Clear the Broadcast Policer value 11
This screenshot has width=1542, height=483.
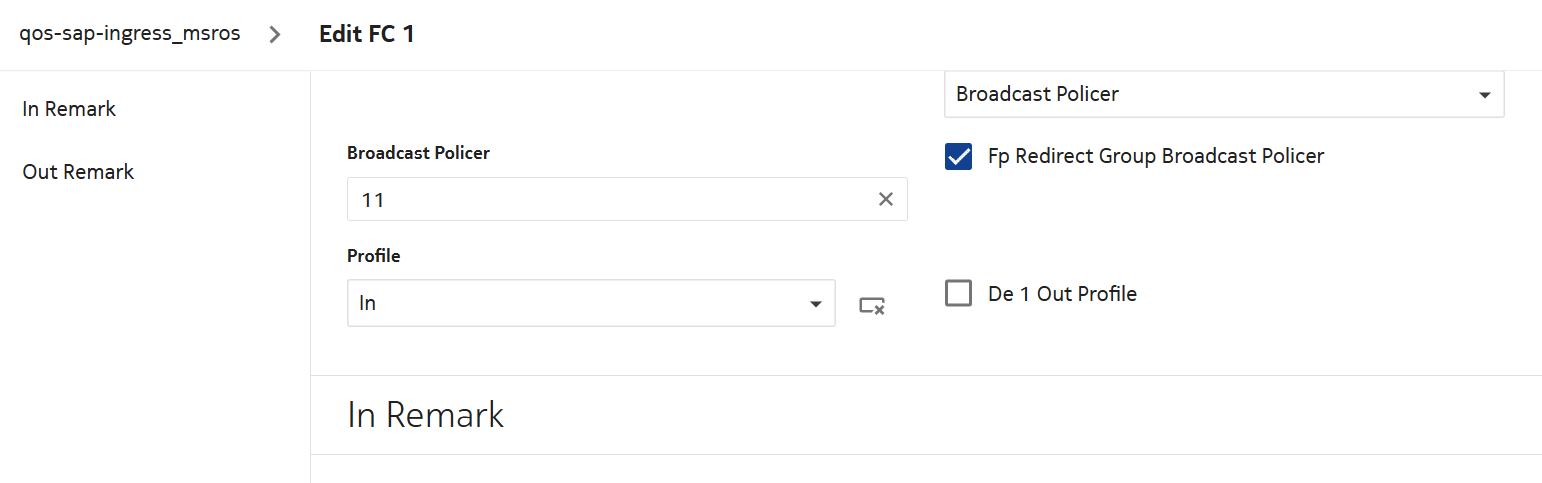885,199
